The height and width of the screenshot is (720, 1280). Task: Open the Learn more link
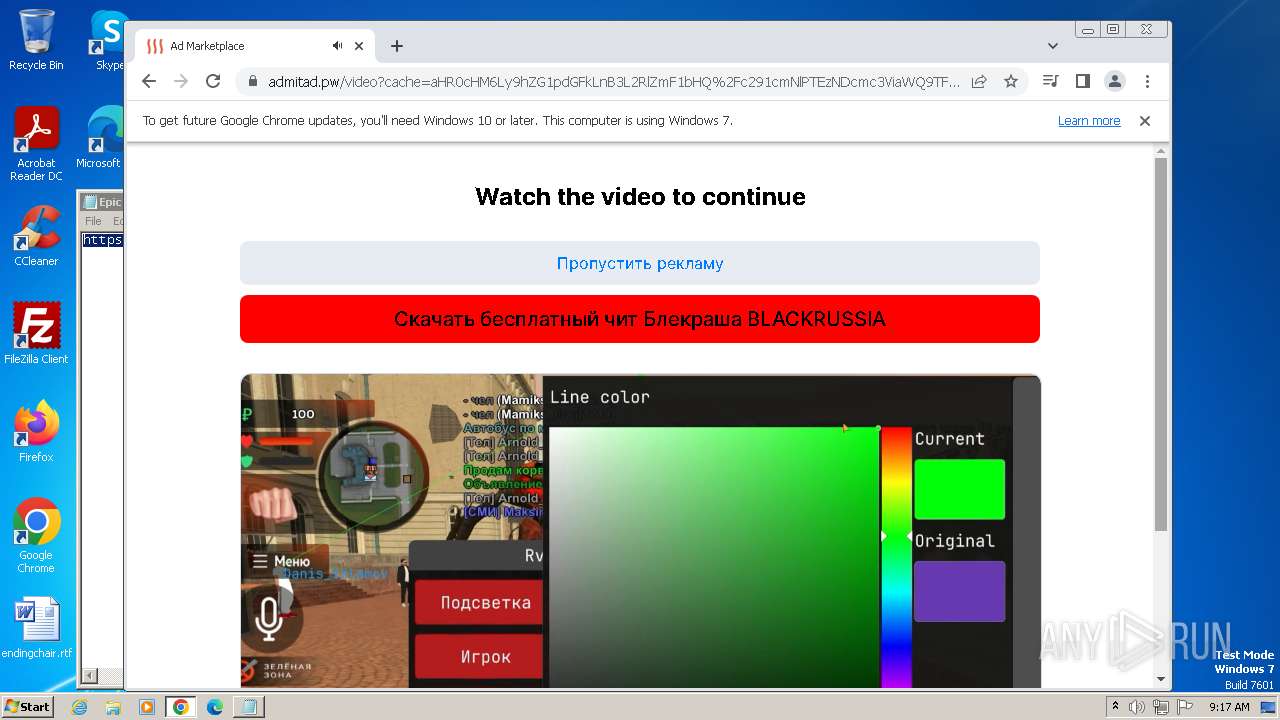[1089, 121]
